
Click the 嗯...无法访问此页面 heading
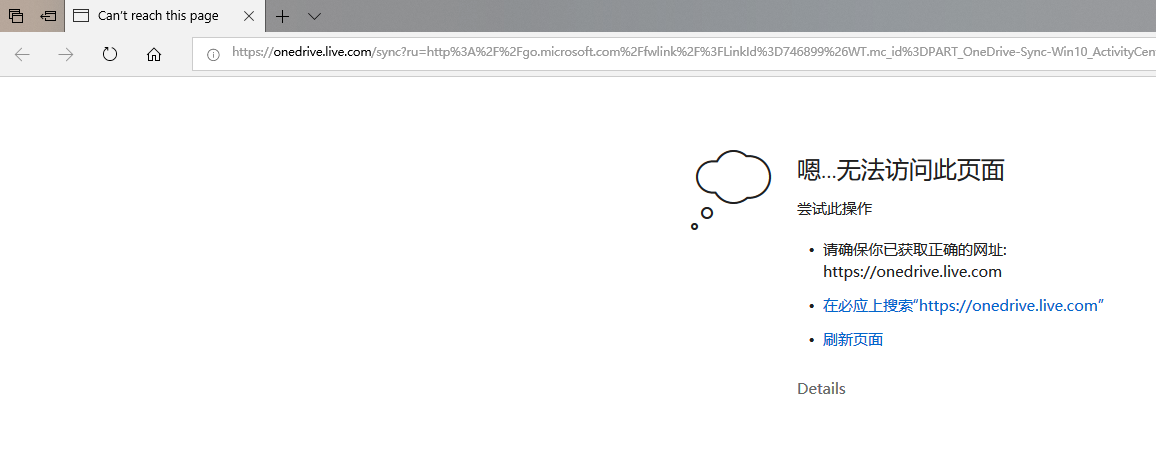click(x=901, y=170)
